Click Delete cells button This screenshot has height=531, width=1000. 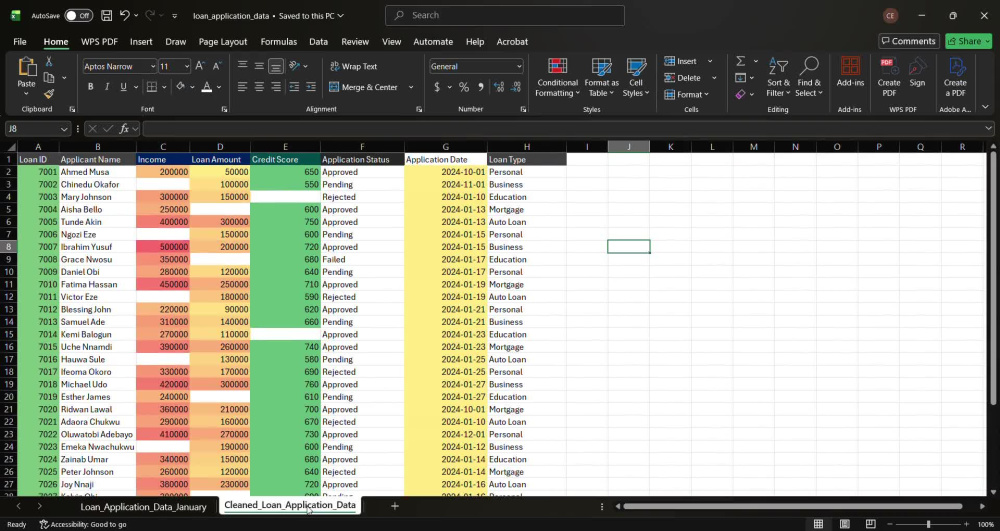point(682,78)
